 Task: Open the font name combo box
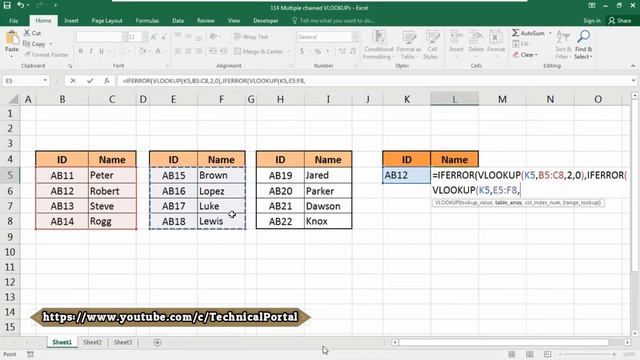pos(102,37)
